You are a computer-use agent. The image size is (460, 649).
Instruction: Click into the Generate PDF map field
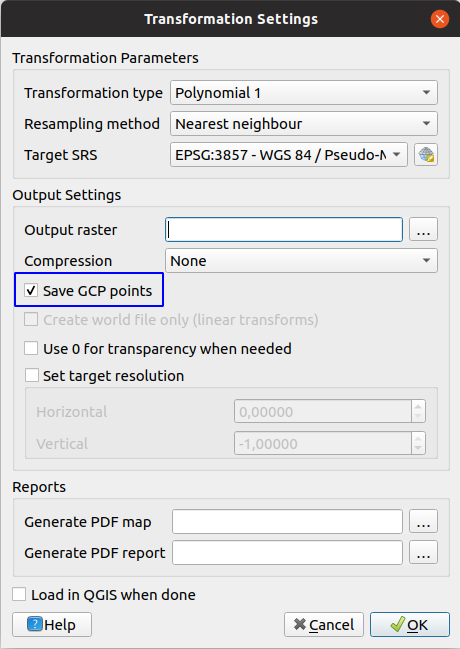pyautogui.click(x=287, y=521)
